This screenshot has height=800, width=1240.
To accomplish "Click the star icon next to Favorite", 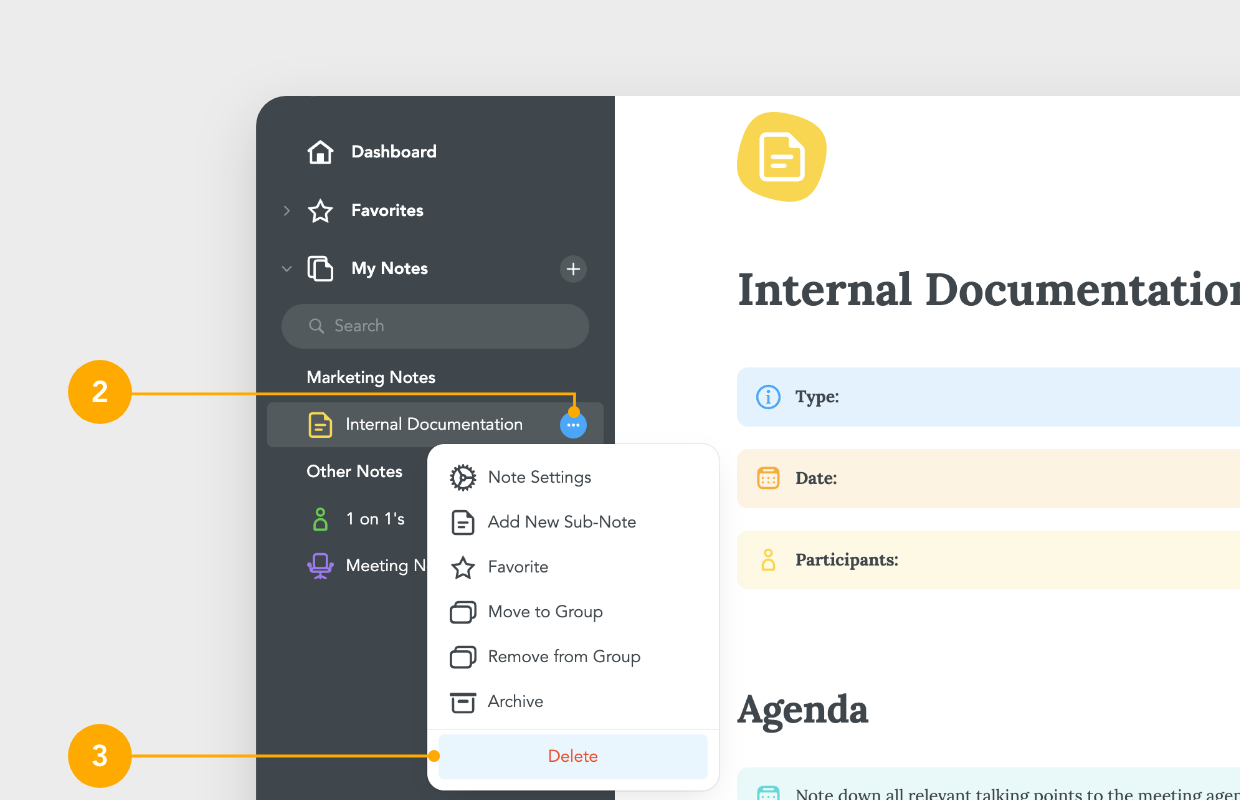I will pyautogui.click(x=463, y=567).
